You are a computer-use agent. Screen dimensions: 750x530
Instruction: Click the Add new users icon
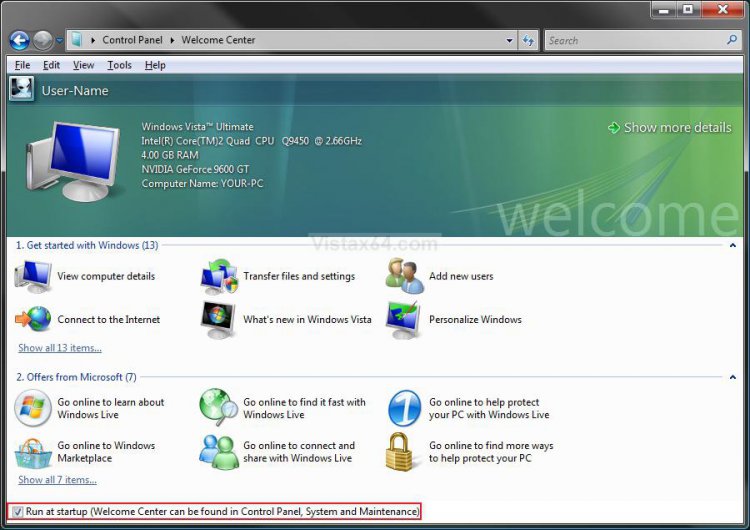coord(405,276)
